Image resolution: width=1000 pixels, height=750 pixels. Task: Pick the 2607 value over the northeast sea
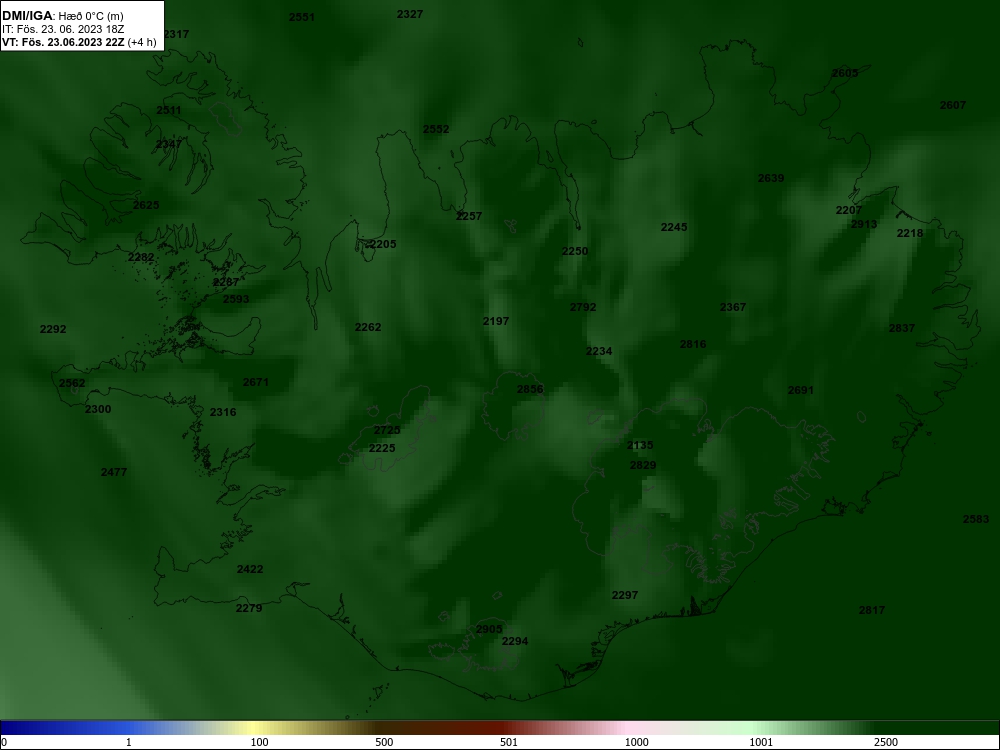[953, 105]
